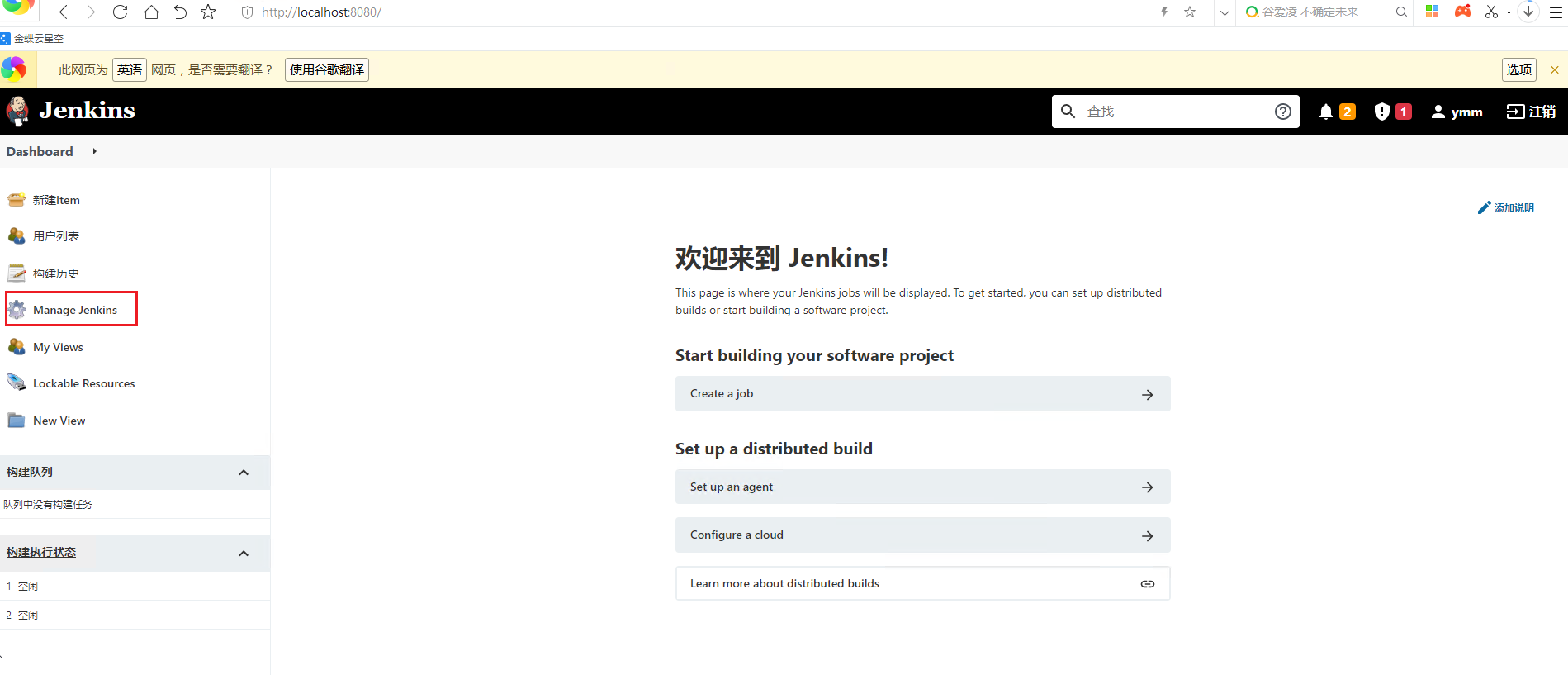The height and width of the screenshot is (675, 1568).
Task: Click the browser search magnifier icon
Action: pos(1401,12)
